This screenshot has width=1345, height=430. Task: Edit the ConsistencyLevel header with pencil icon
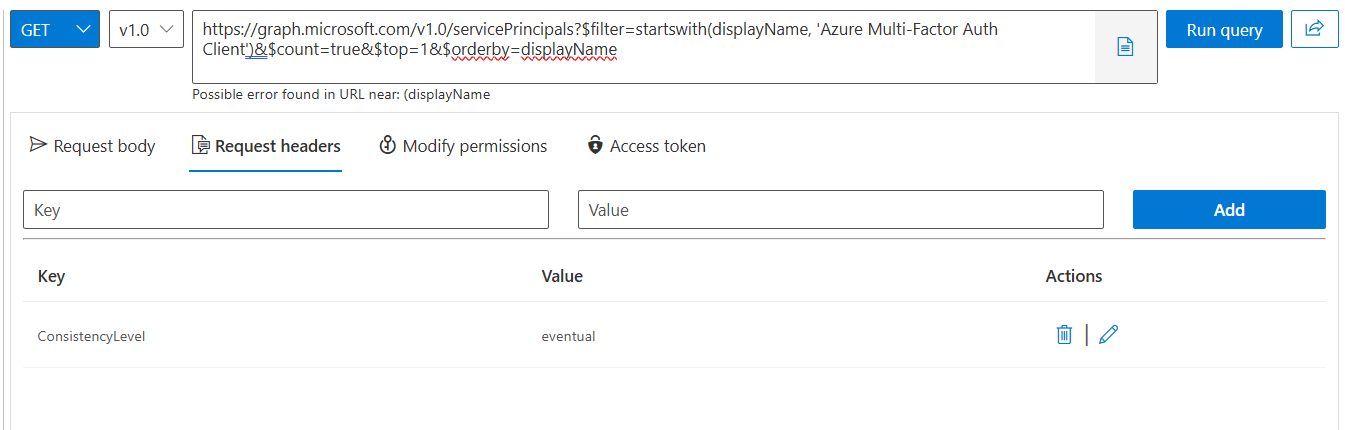pyautogui.click(x=1108, y=335)
